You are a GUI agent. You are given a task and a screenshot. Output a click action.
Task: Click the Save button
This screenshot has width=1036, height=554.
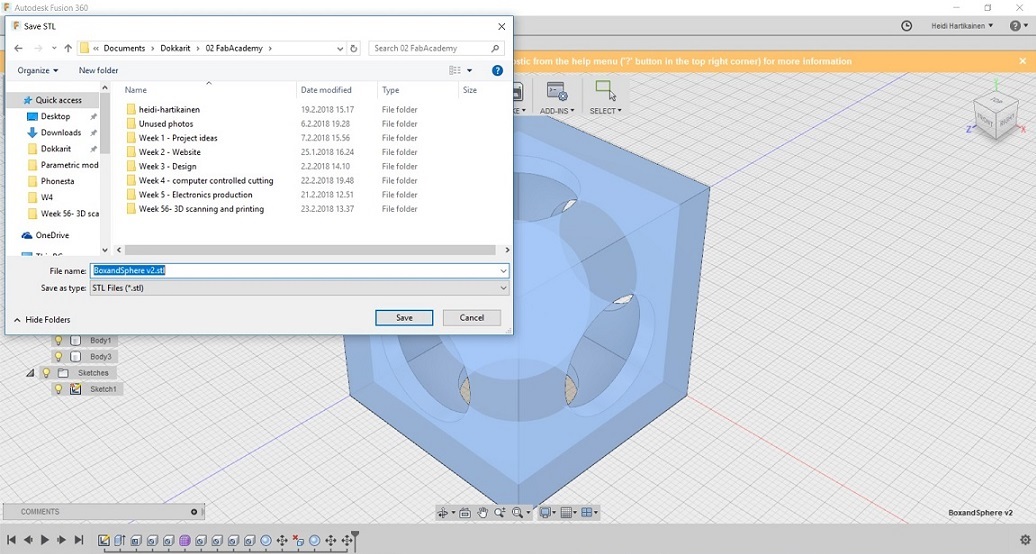click(404, 318)
